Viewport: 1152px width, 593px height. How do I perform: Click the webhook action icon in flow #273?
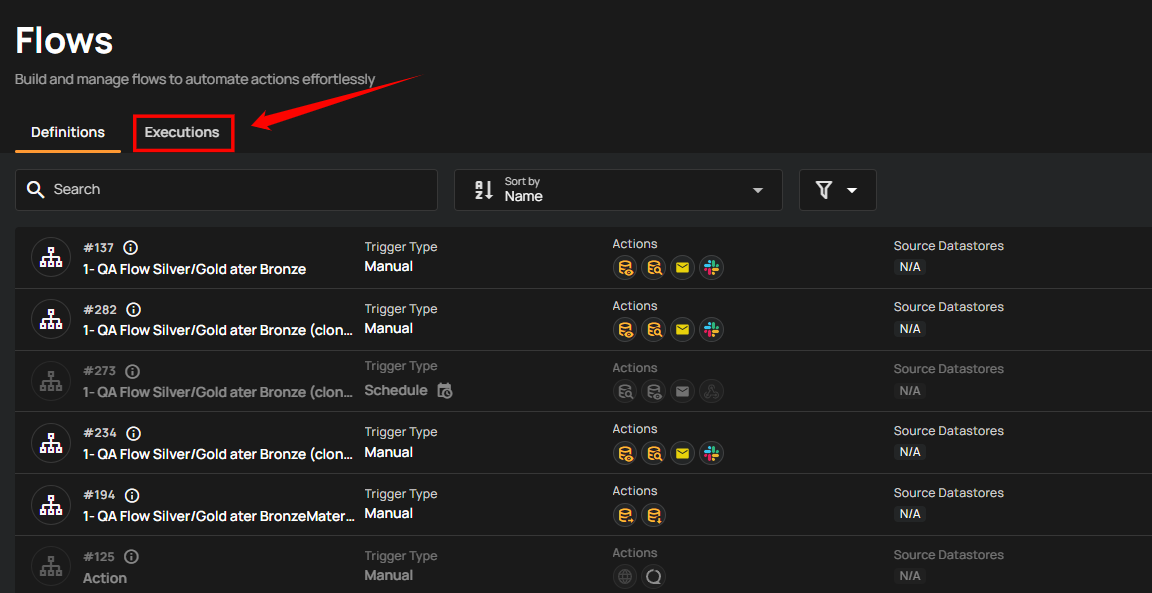[711, 391]
